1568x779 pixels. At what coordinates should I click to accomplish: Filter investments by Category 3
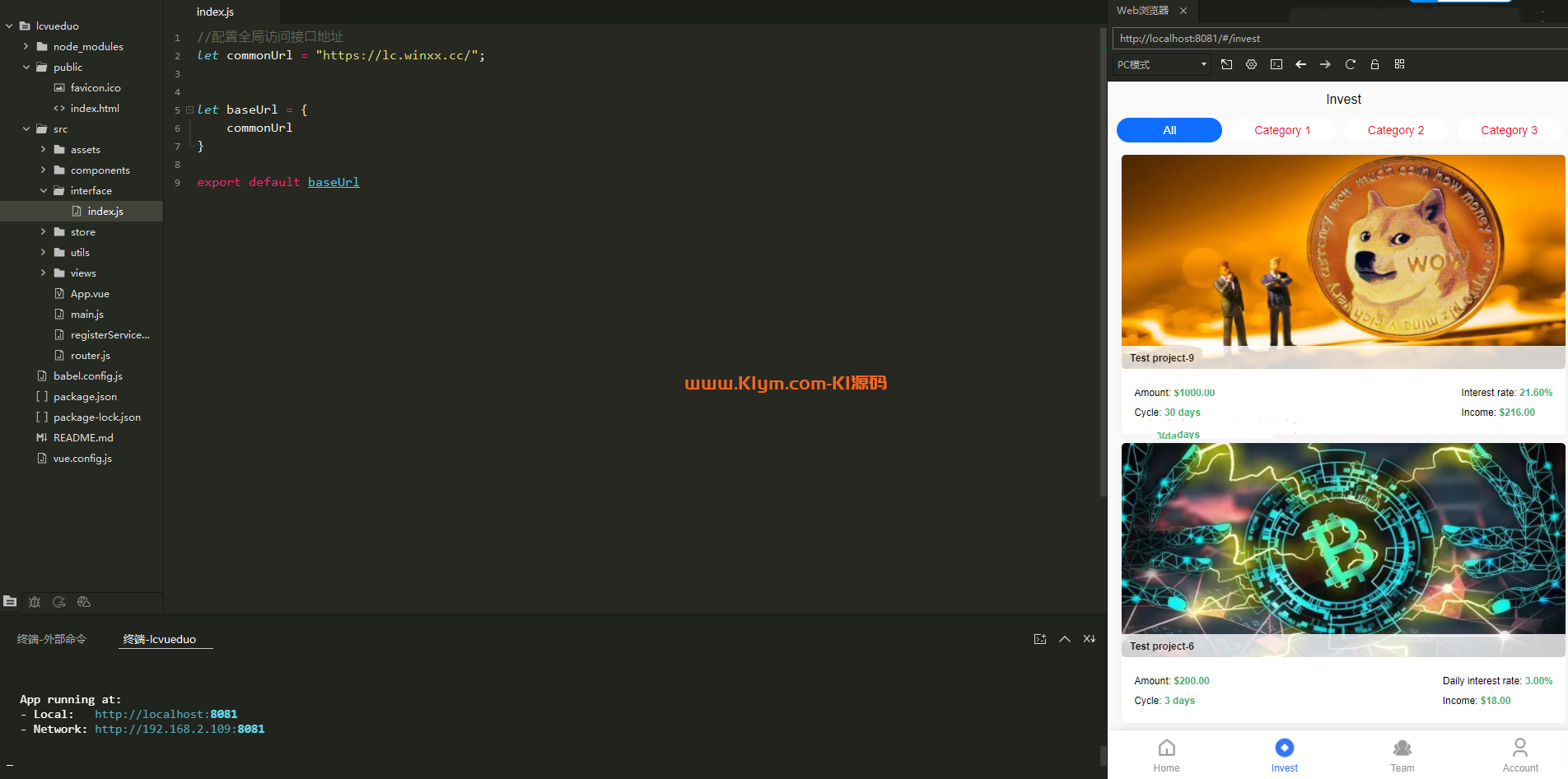(1509, 130)
